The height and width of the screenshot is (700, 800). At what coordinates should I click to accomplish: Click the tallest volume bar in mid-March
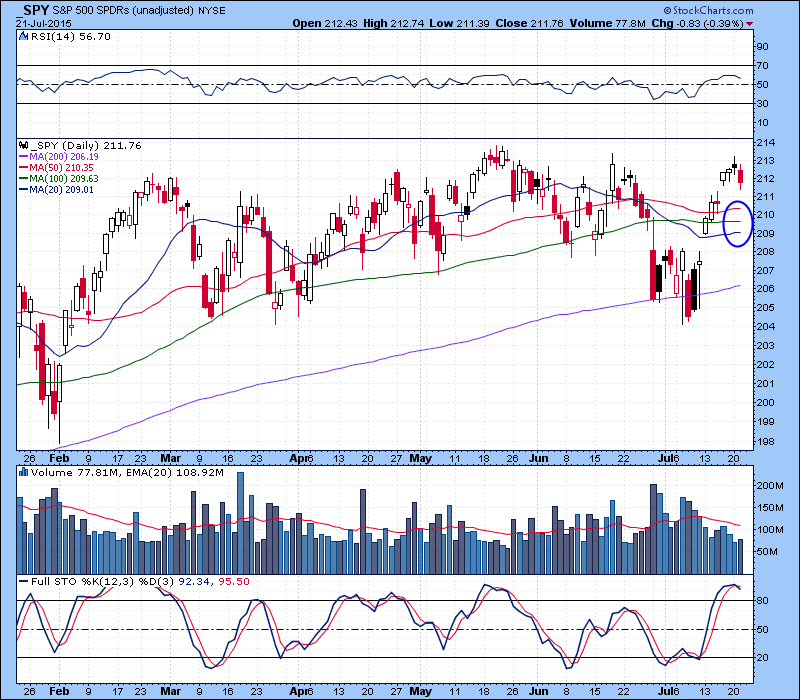tap(241, 523)
